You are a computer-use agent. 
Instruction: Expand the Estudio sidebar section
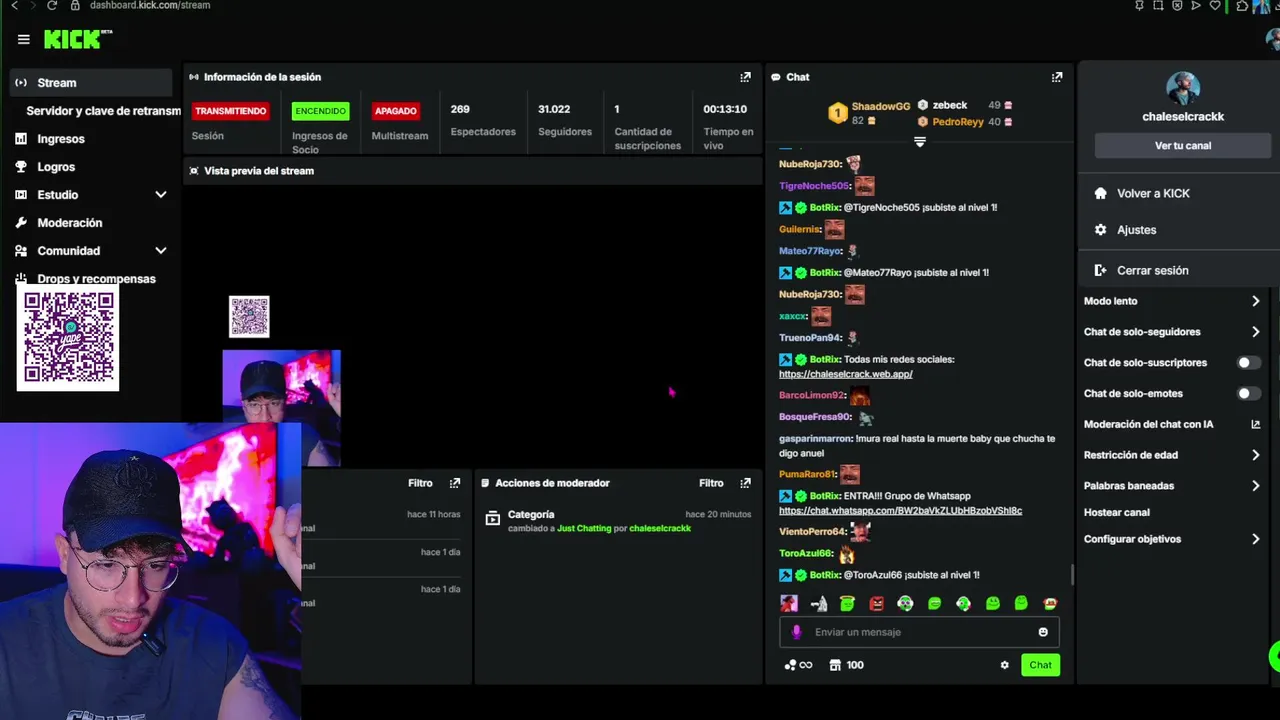click(x=161, y=195)
